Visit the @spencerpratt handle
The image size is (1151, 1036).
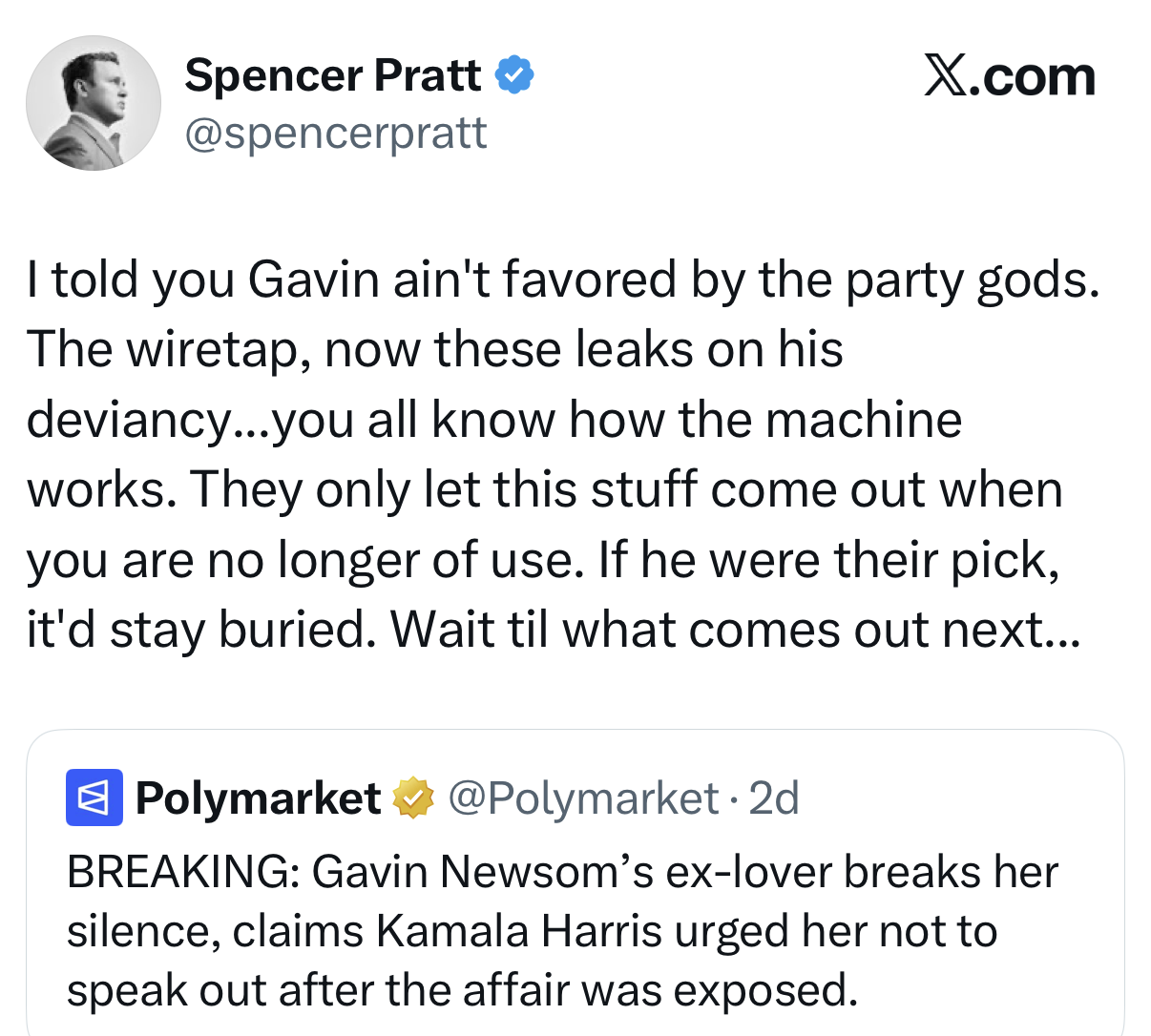tap(336, 133)
